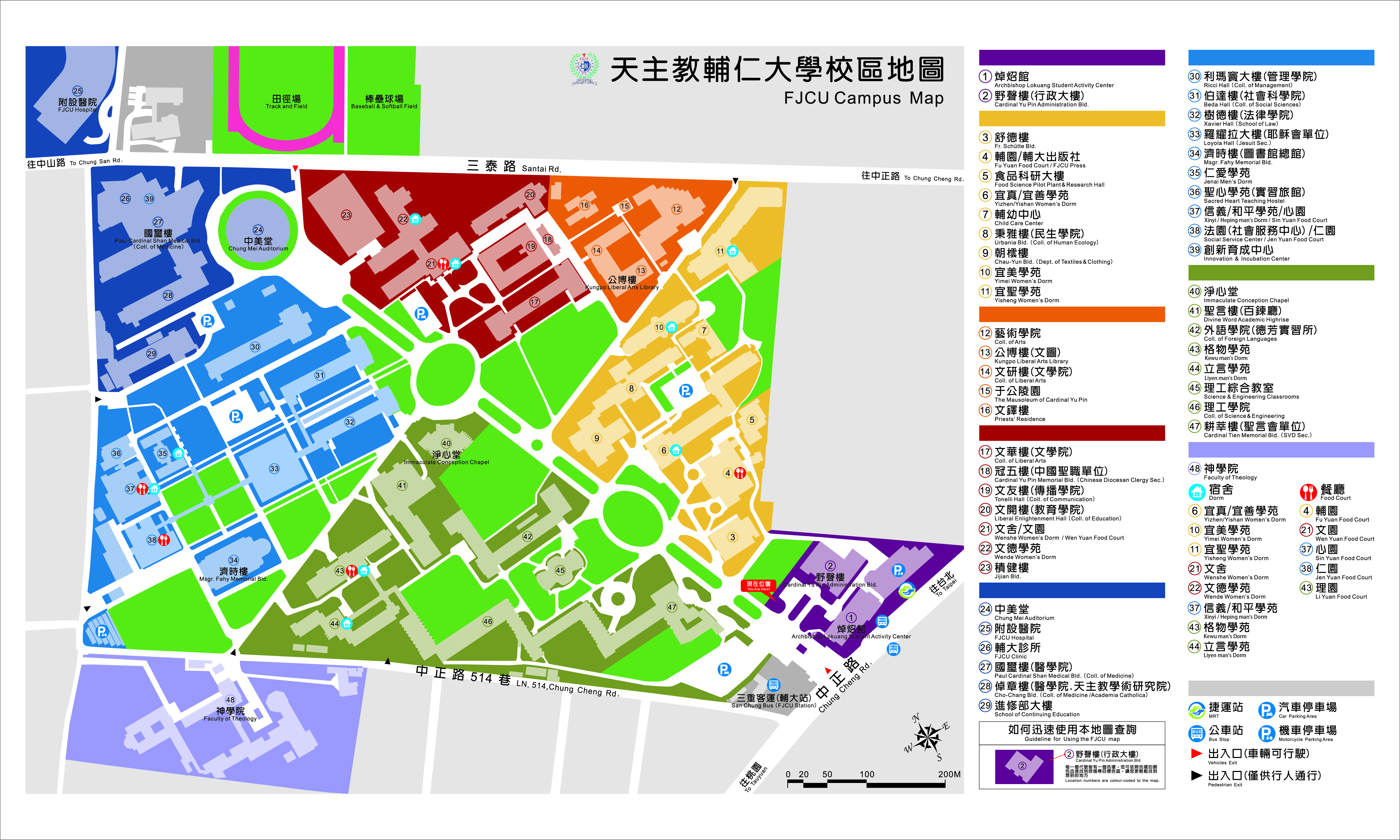Screen dimensions: 1400x840
Task: Click 'Coll. of Foreign Languages' legend entry 42
Action: pyautogui.click(x=1240, y=339)
